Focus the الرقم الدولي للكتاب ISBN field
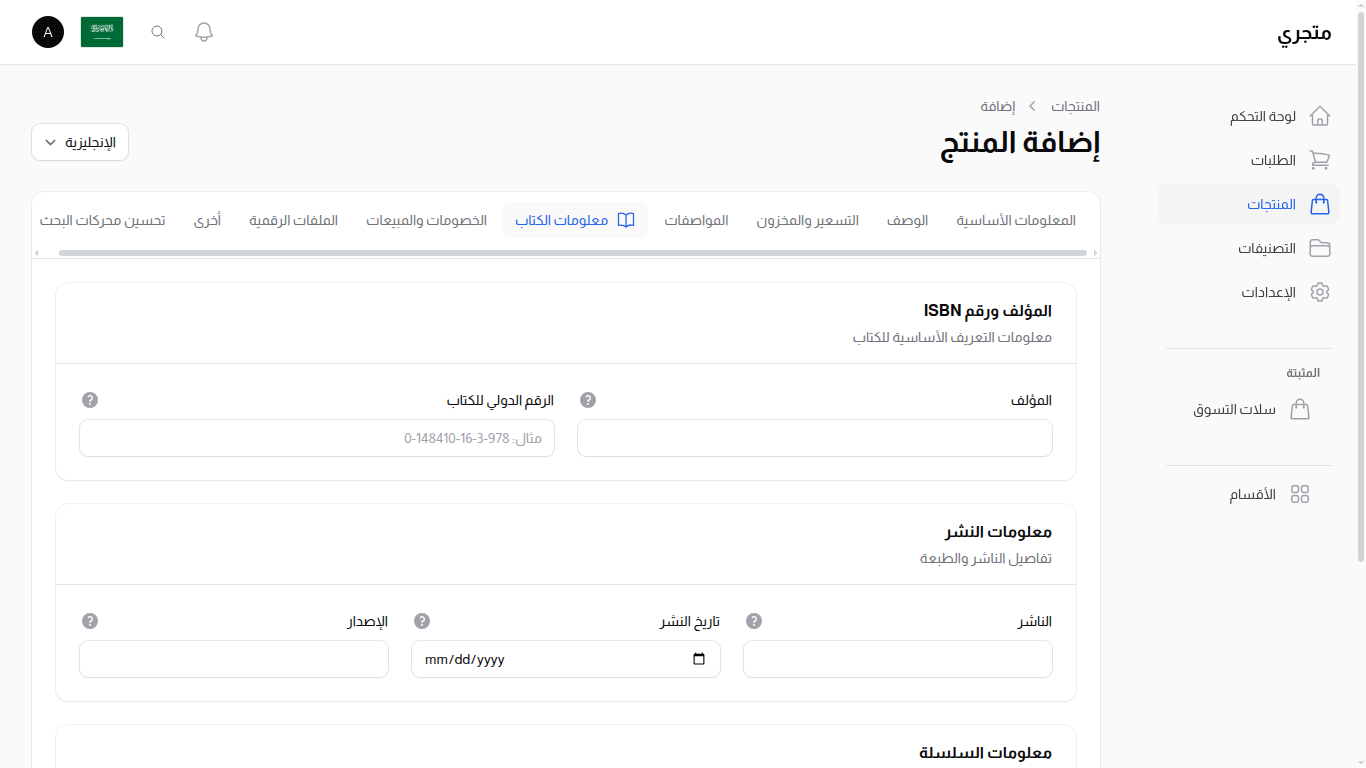This screenshot has width=1366, height=768. [x=316, y=438]
